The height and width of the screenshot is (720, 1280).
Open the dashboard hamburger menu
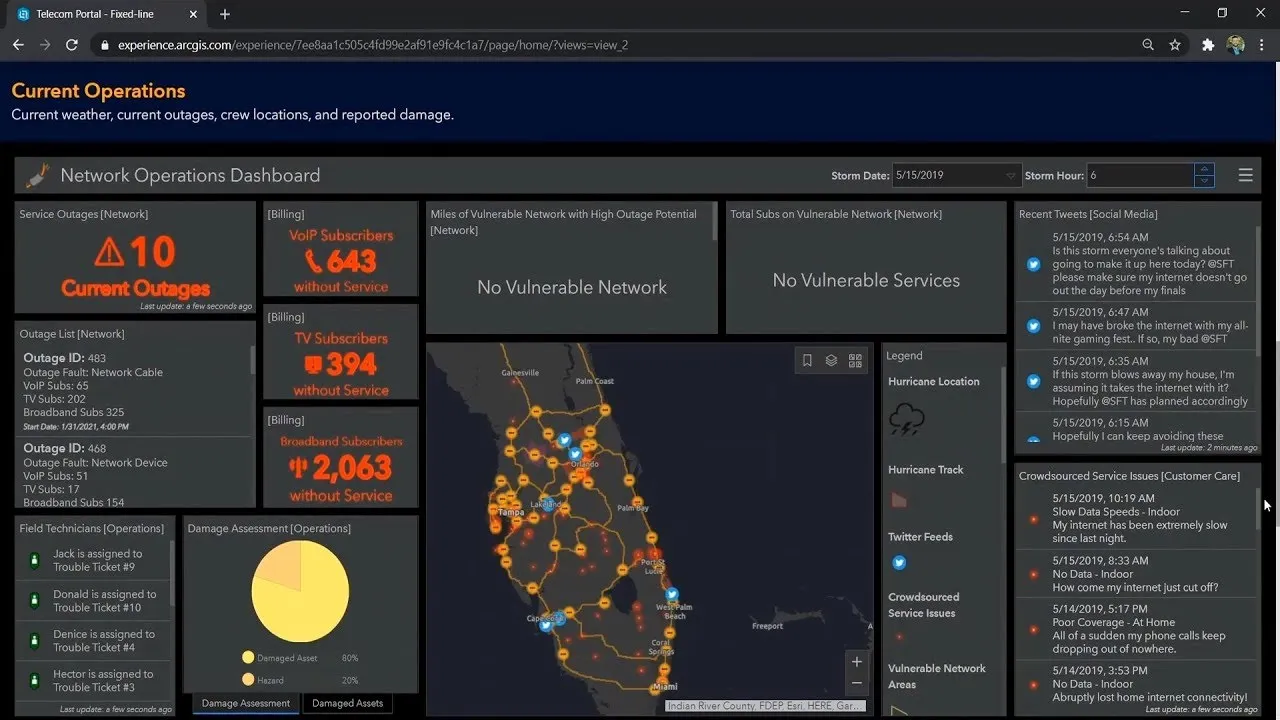coord(1245,175)
